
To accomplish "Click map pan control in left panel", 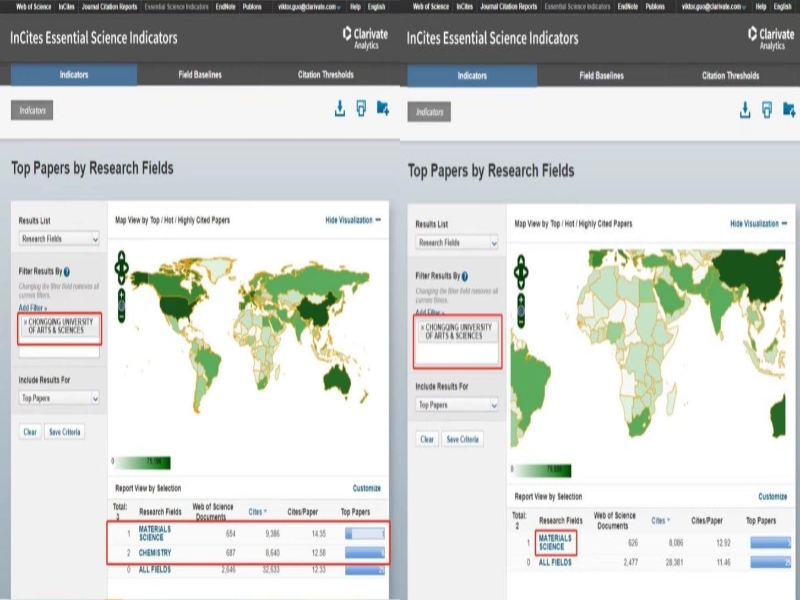I will pos(122,266).
